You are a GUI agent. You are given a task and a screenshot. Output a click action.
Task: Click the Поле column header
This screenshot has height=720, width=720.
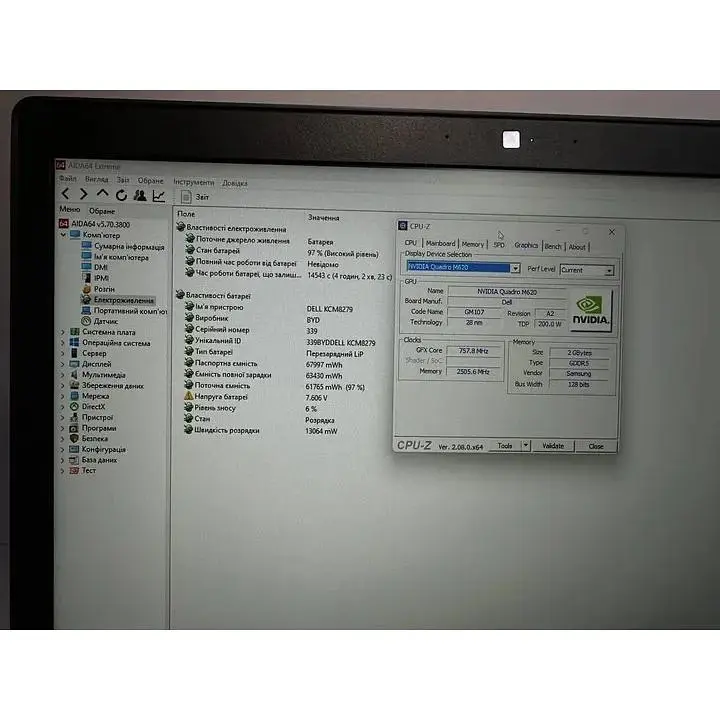186,214
